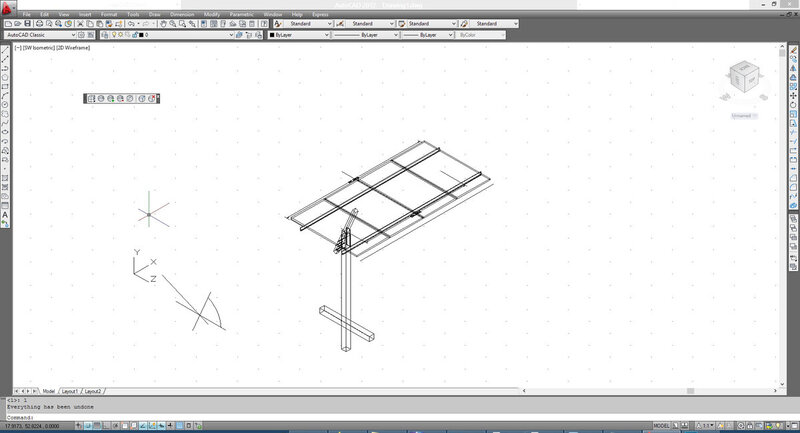The height and width of the screenshot is (433, 800).
Task: Click the [2D Wireframe] visual style label
Action: click(73, 48)
